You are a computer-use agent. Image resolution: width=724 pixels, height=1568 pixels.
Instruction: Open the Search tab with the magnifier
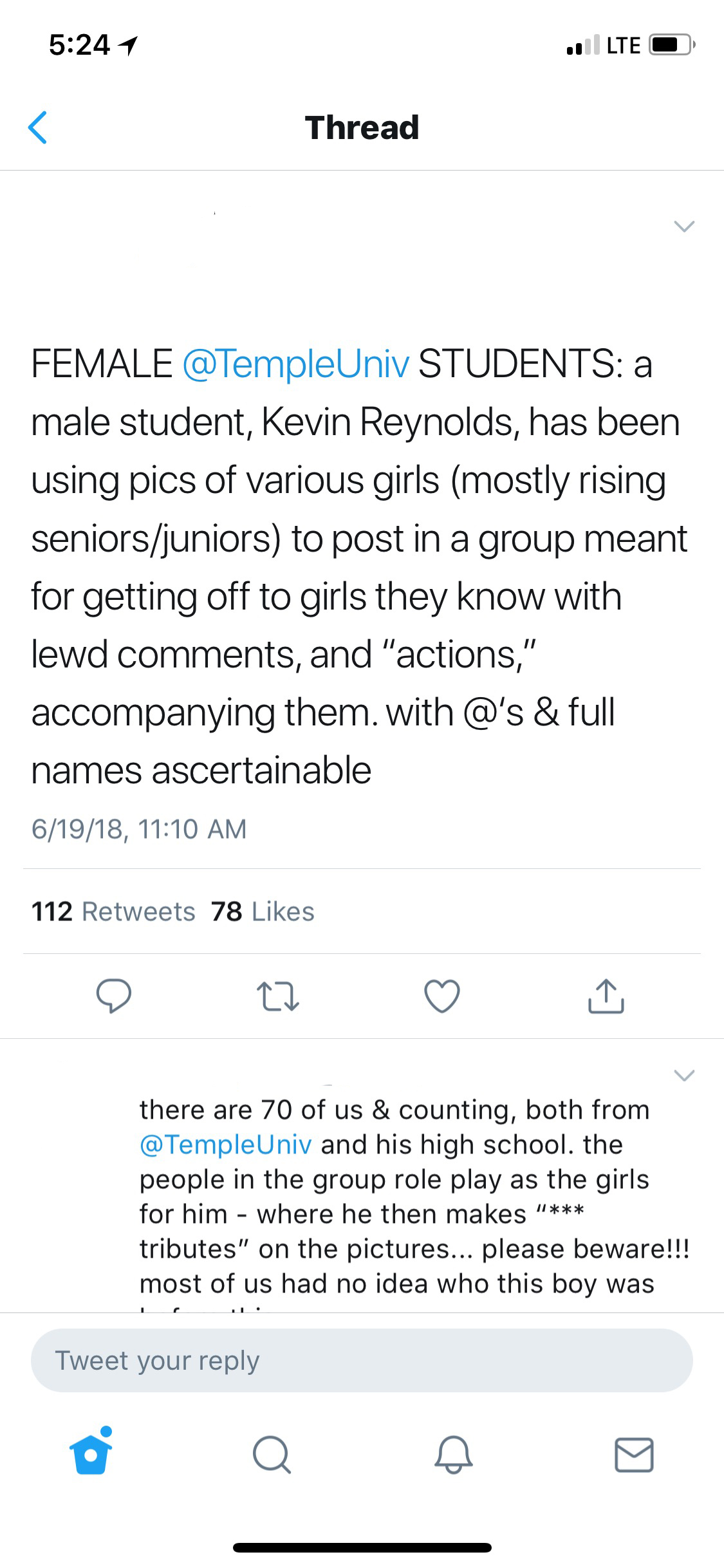click(x=272, y=1455)
